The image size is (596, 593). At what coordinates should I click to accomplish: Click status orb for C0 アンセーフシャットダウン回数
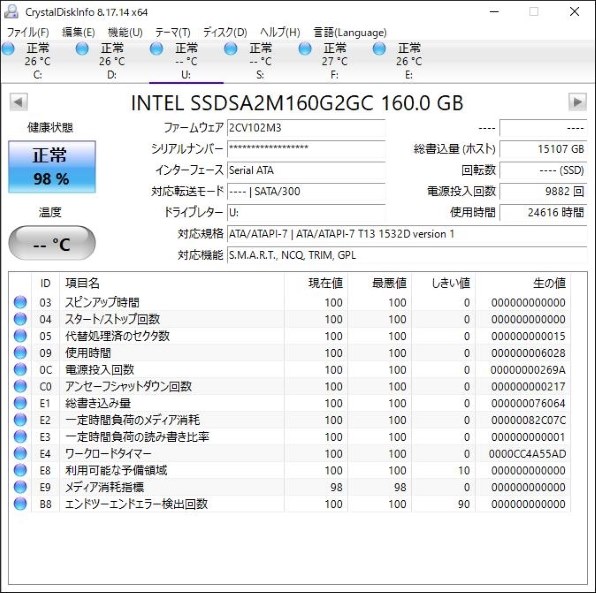tap(20, 386)
